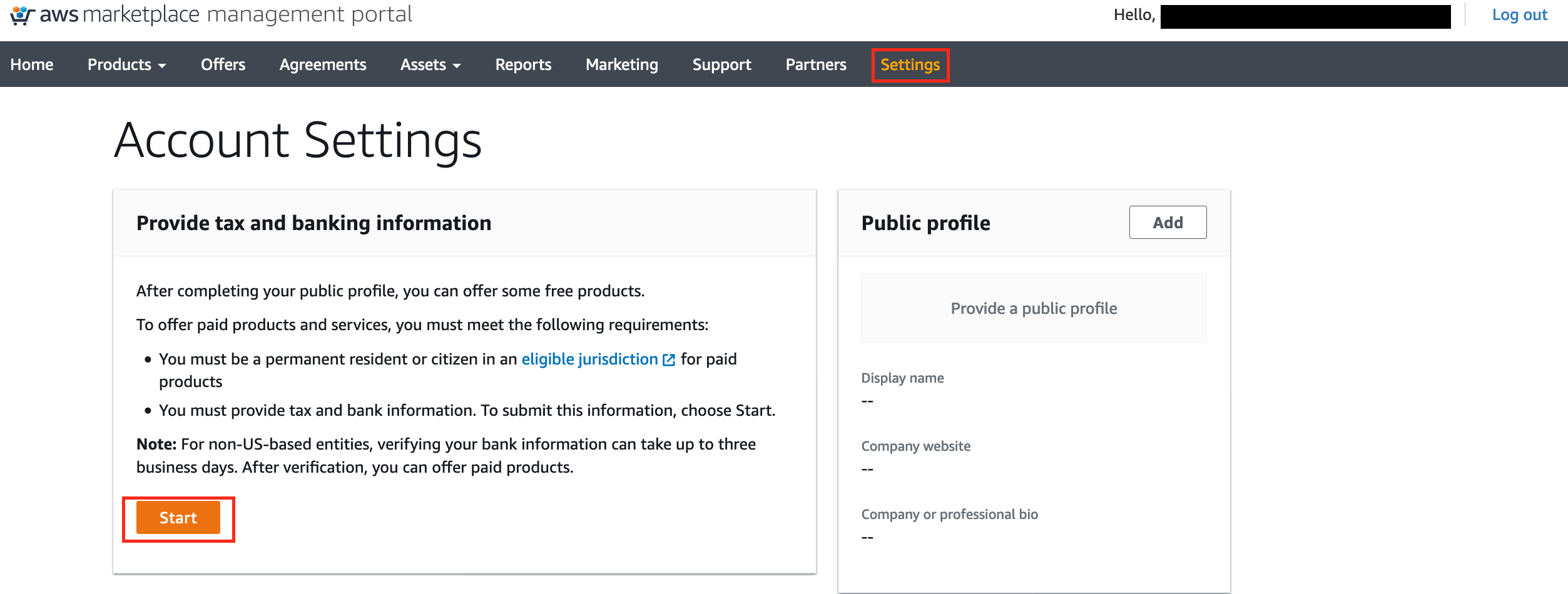Follow the eligible jurisdiction link
The image size is (1568, 594).
589,360
